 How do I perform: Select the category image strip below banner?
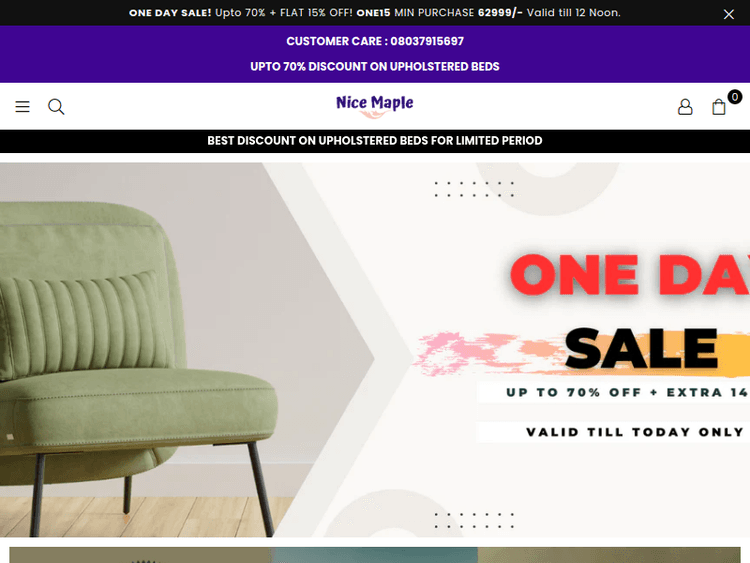click(375, 555)
